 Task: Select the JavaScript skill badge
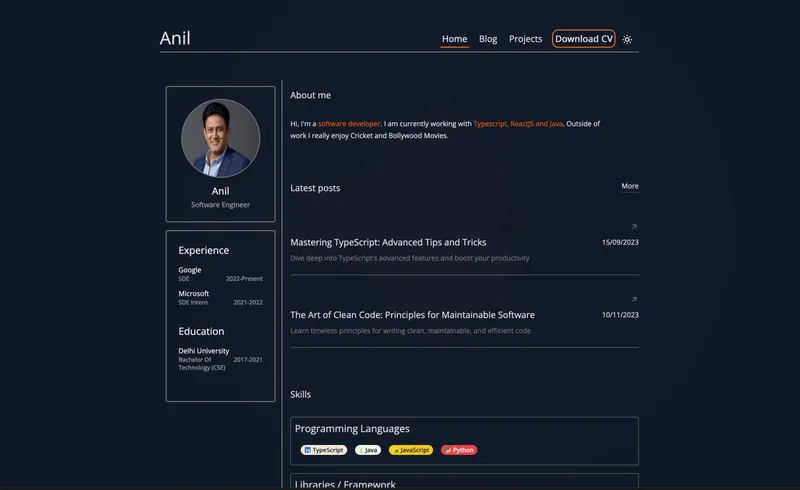411,450
